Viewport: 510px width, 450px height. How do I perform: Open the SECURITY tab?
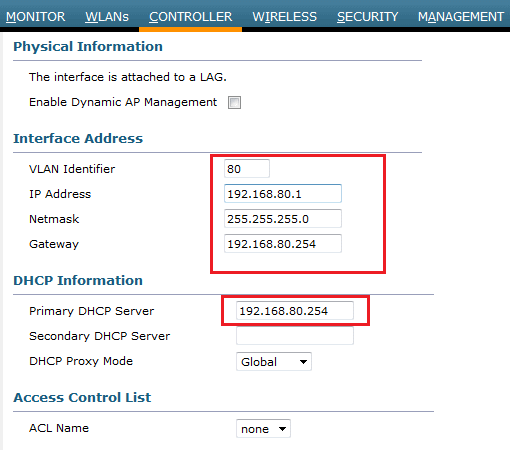367,17
